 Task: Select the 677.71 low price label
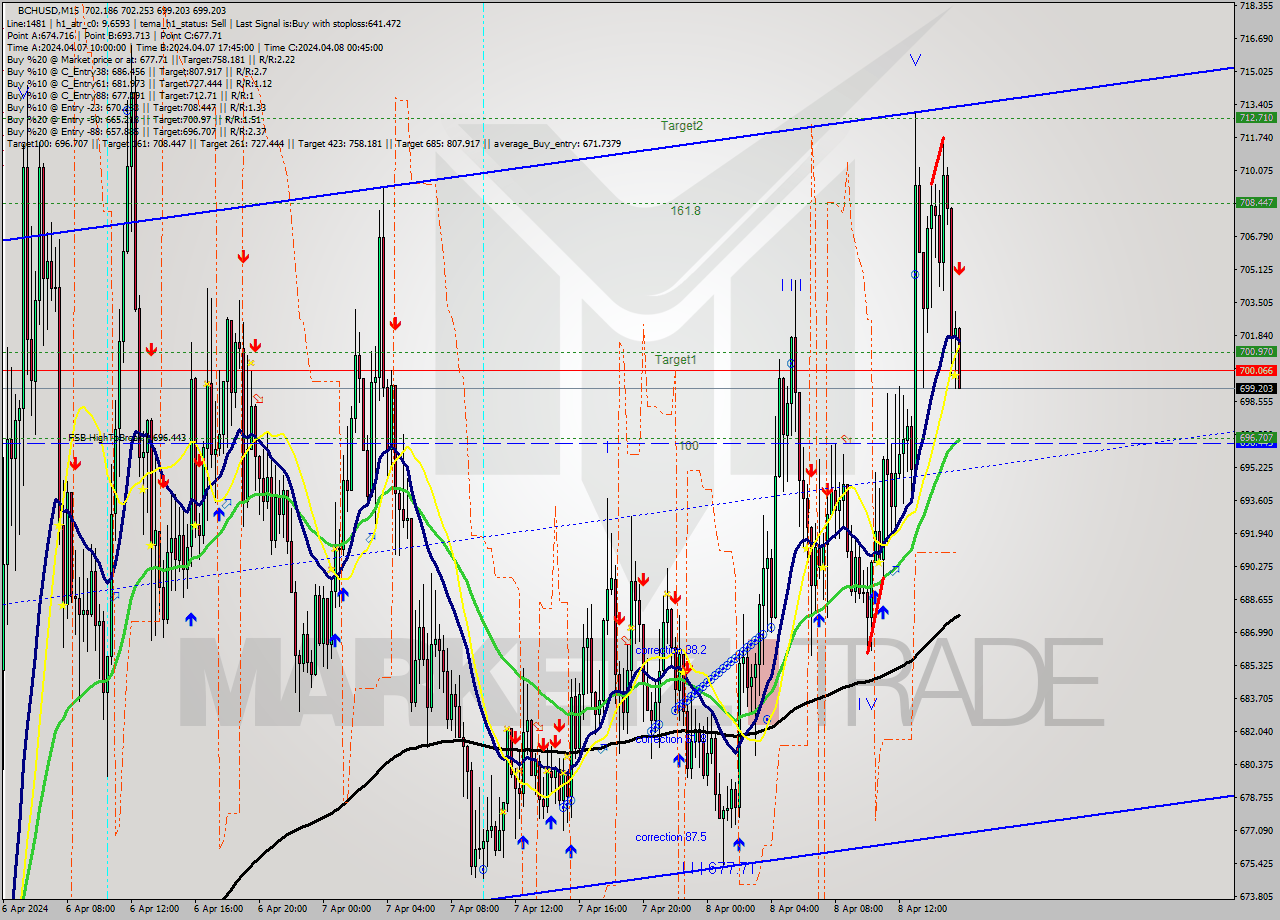coord(730,869)
